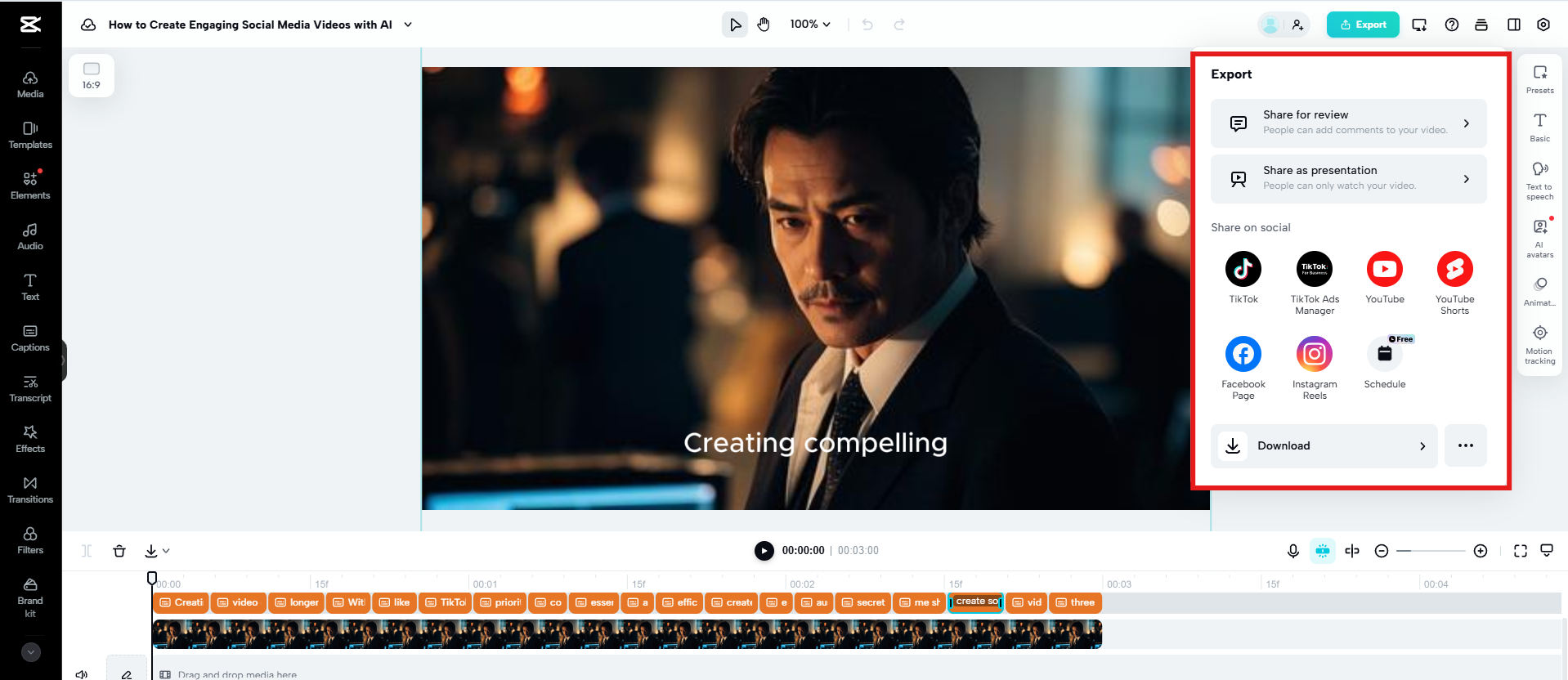
Task: Expand the left sidebar bottom chevron
Action: (31, 652)
